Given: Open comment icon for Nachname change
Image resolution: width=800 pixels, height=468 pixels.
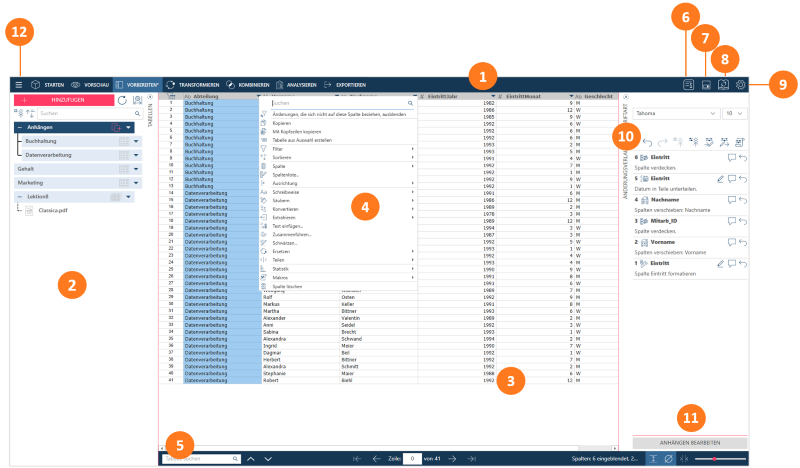Looking at the screenshot, I should [x=731, y=199].
